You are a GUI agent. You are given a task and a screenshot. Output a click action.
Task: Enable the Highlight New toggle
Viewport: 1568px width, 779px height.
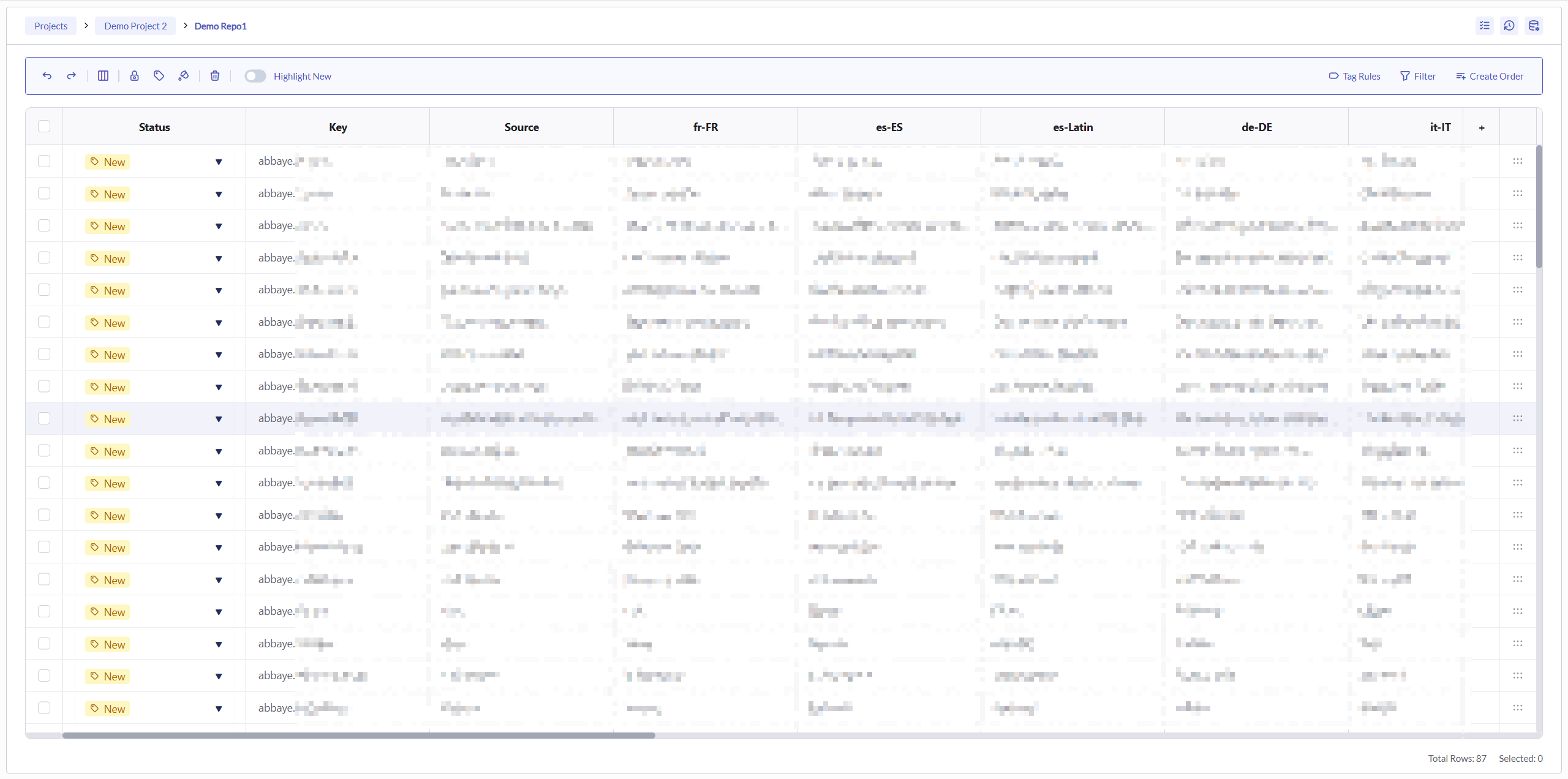click(255, 76)
